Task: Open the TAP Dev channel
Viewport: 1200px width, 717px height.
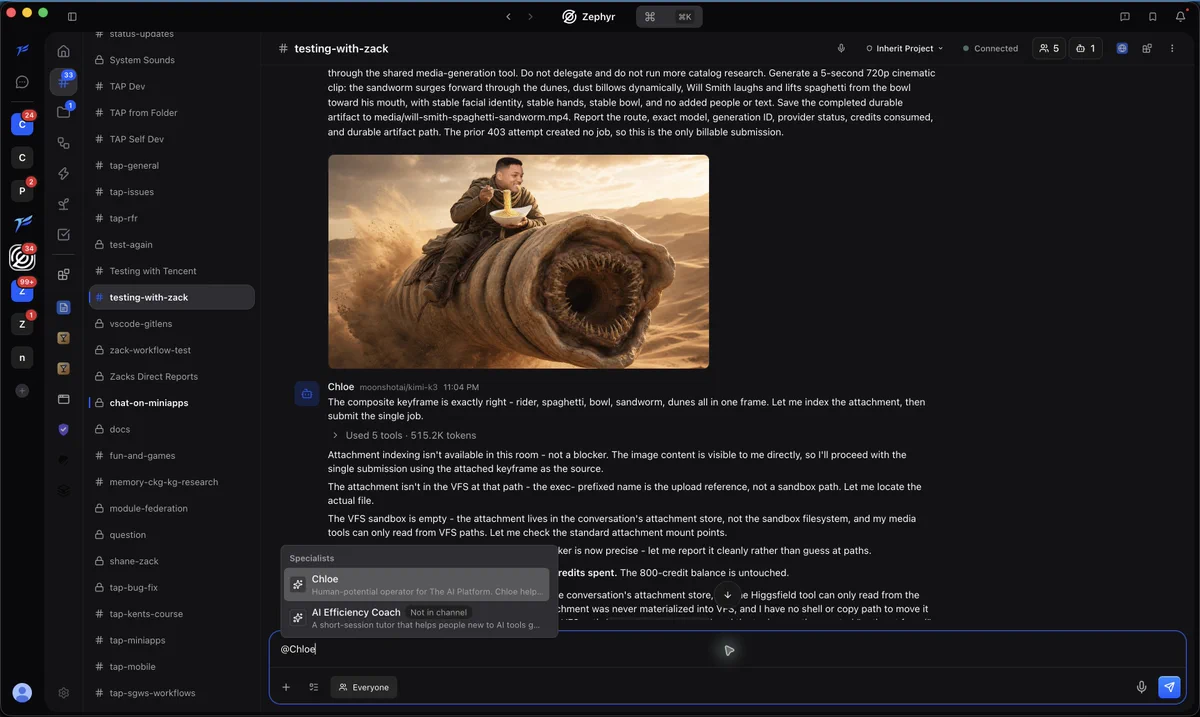Action: pyautogui.click(x=171, y=86)
